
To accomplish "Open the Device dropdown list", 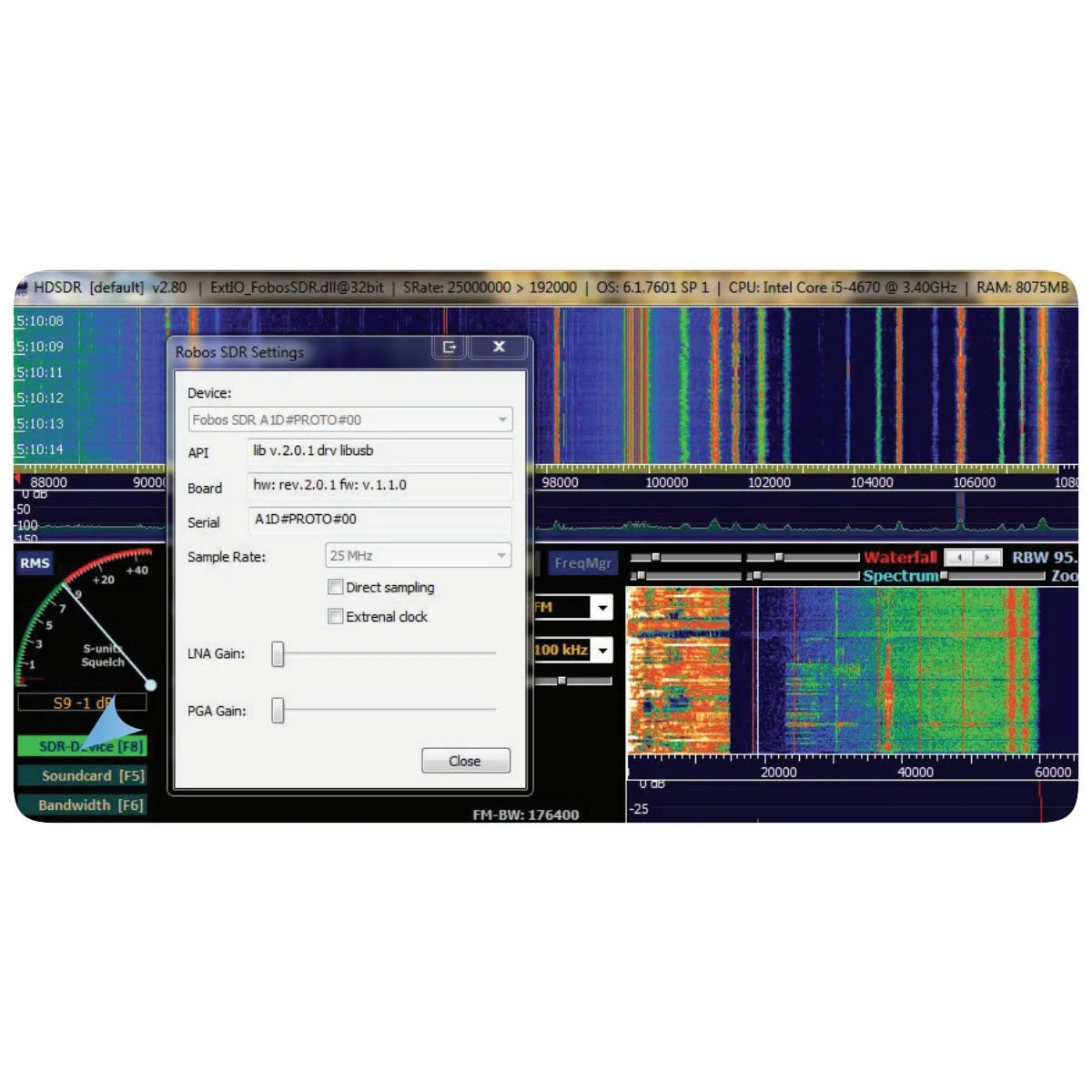I will (501, 420).
